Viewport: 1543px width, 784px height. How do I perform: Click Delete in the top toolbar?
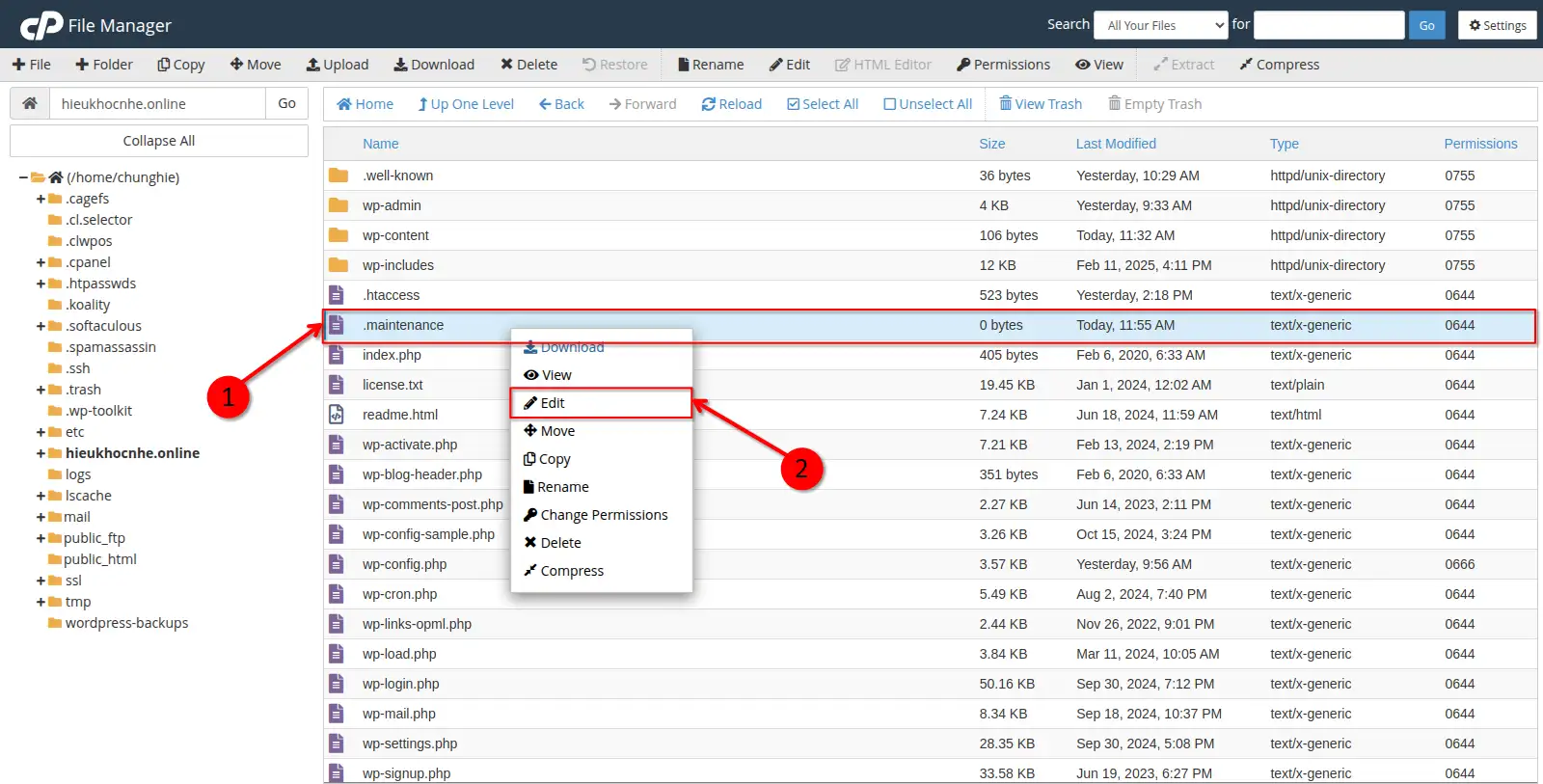(x=528, y=65)
